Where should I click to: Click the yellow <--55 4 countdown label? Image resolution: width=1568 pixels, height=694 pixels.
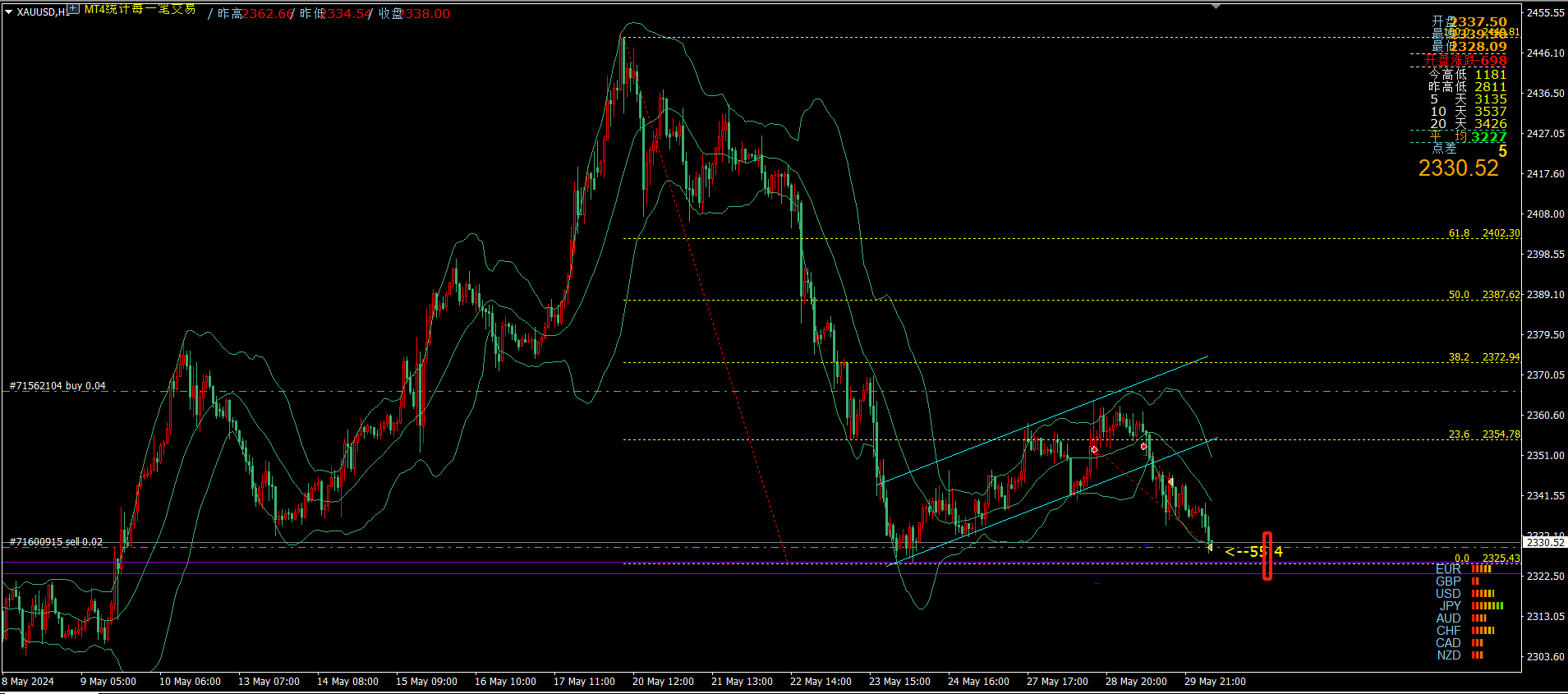(x=1253, y=552)
